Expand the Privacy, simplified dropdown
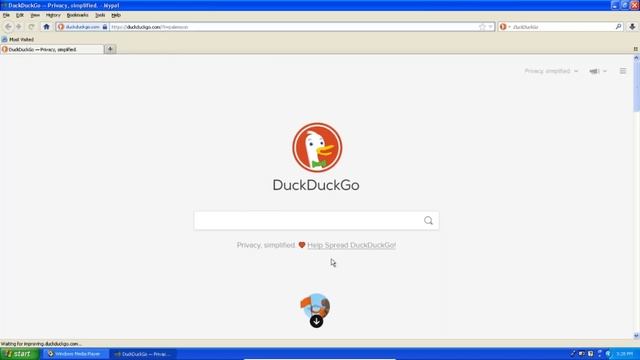640x360 pixels. click(551, 71)
